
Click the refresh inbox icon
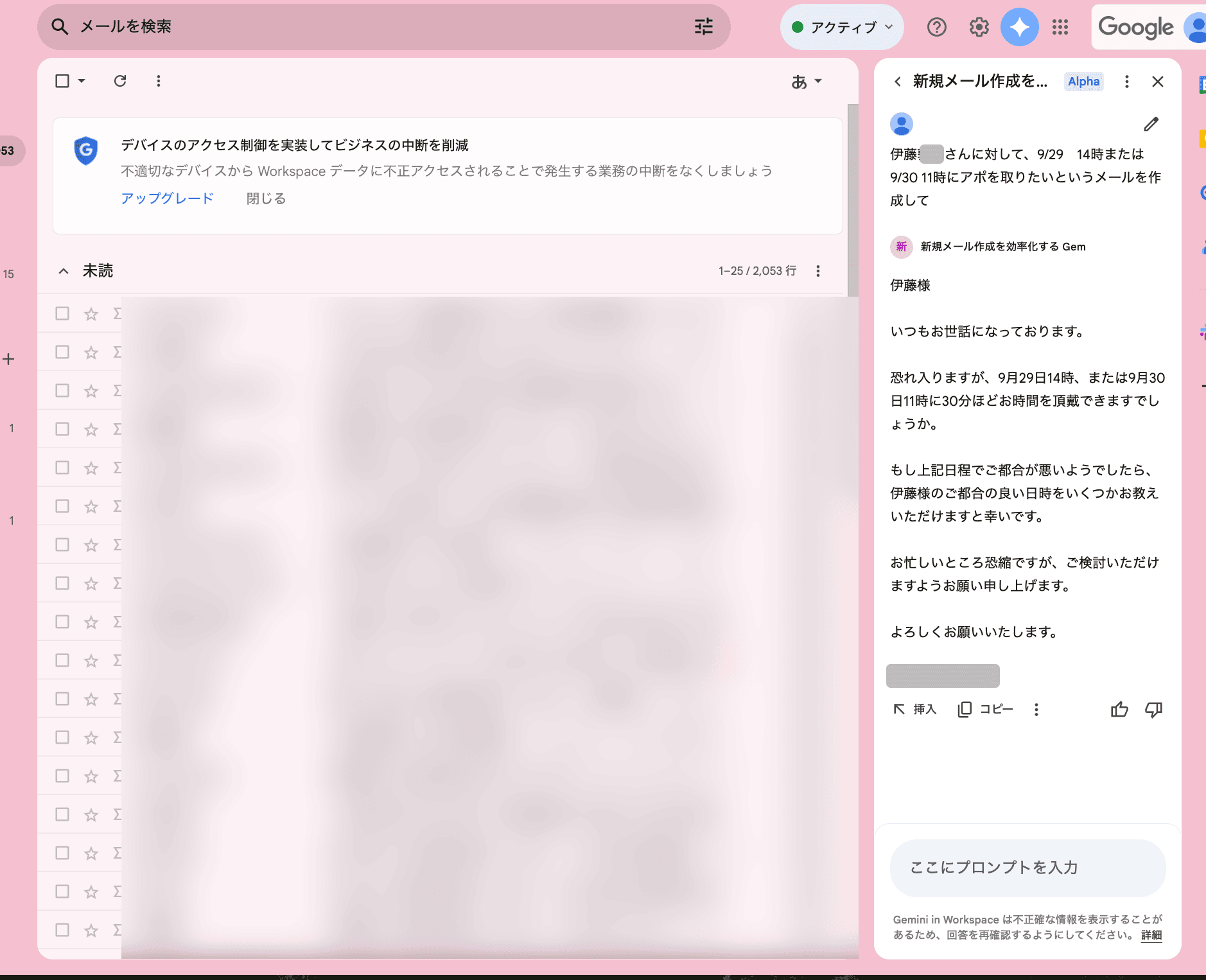tap(120, 81)
